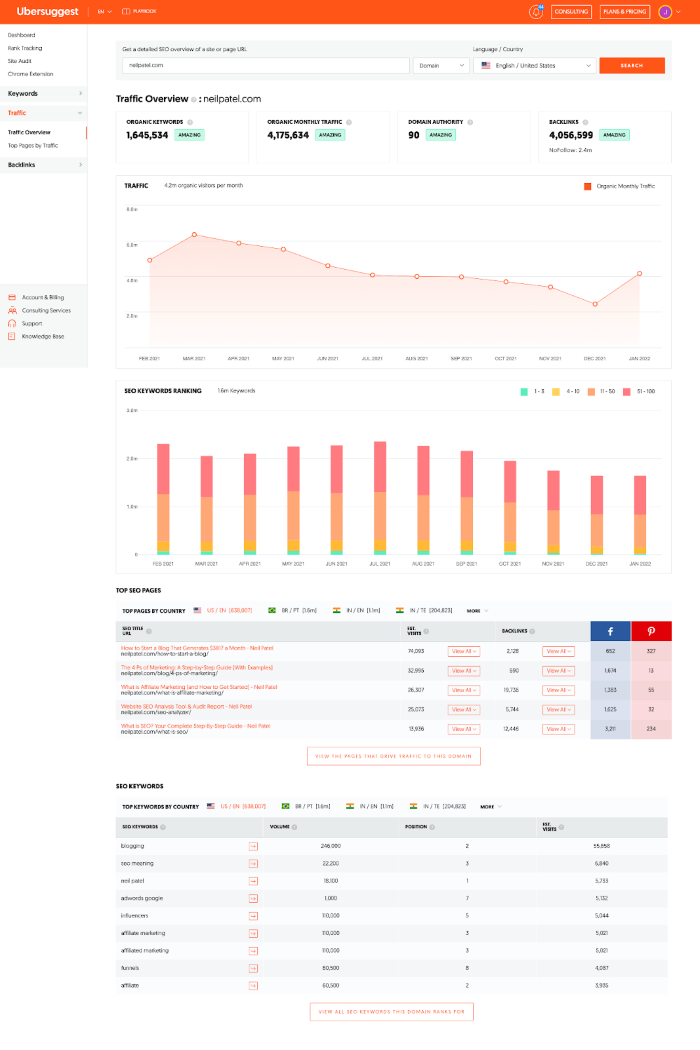Image resolution: width=700 pixels, height=1050 pixels.
Task: Open Backlinks View All for what-is-seo page
Action: [558, 729]
